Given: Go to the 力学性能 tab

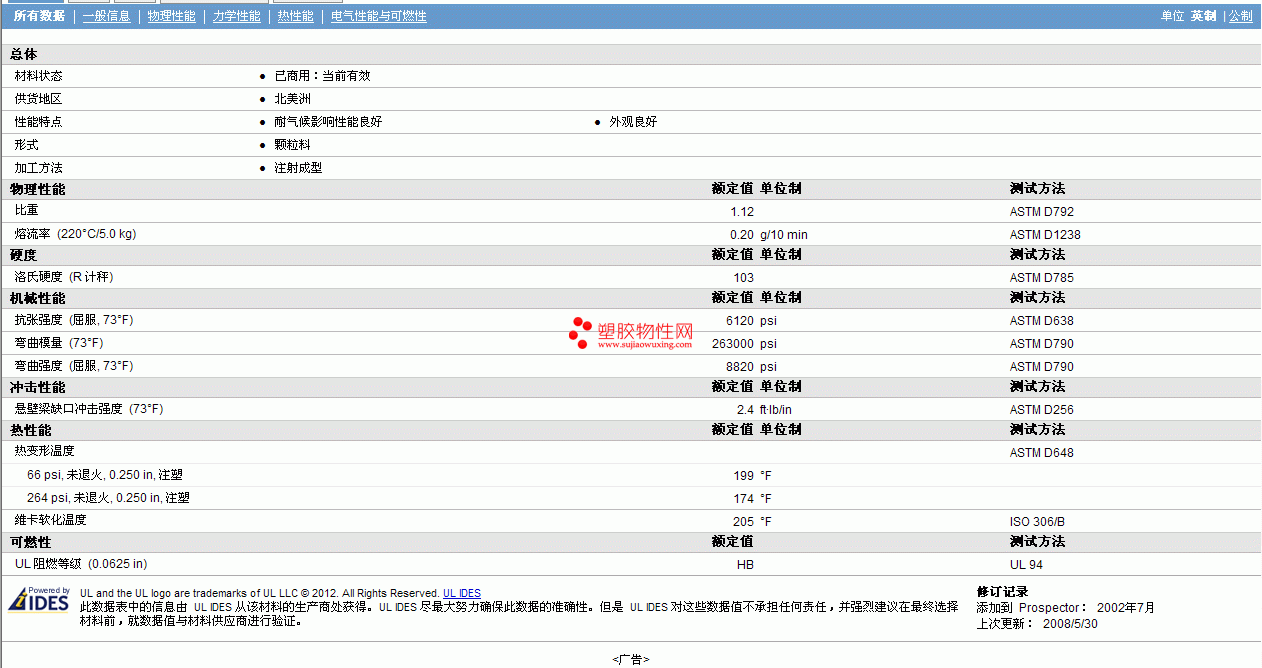Looking at the screenshot, I should click(236, 16).
